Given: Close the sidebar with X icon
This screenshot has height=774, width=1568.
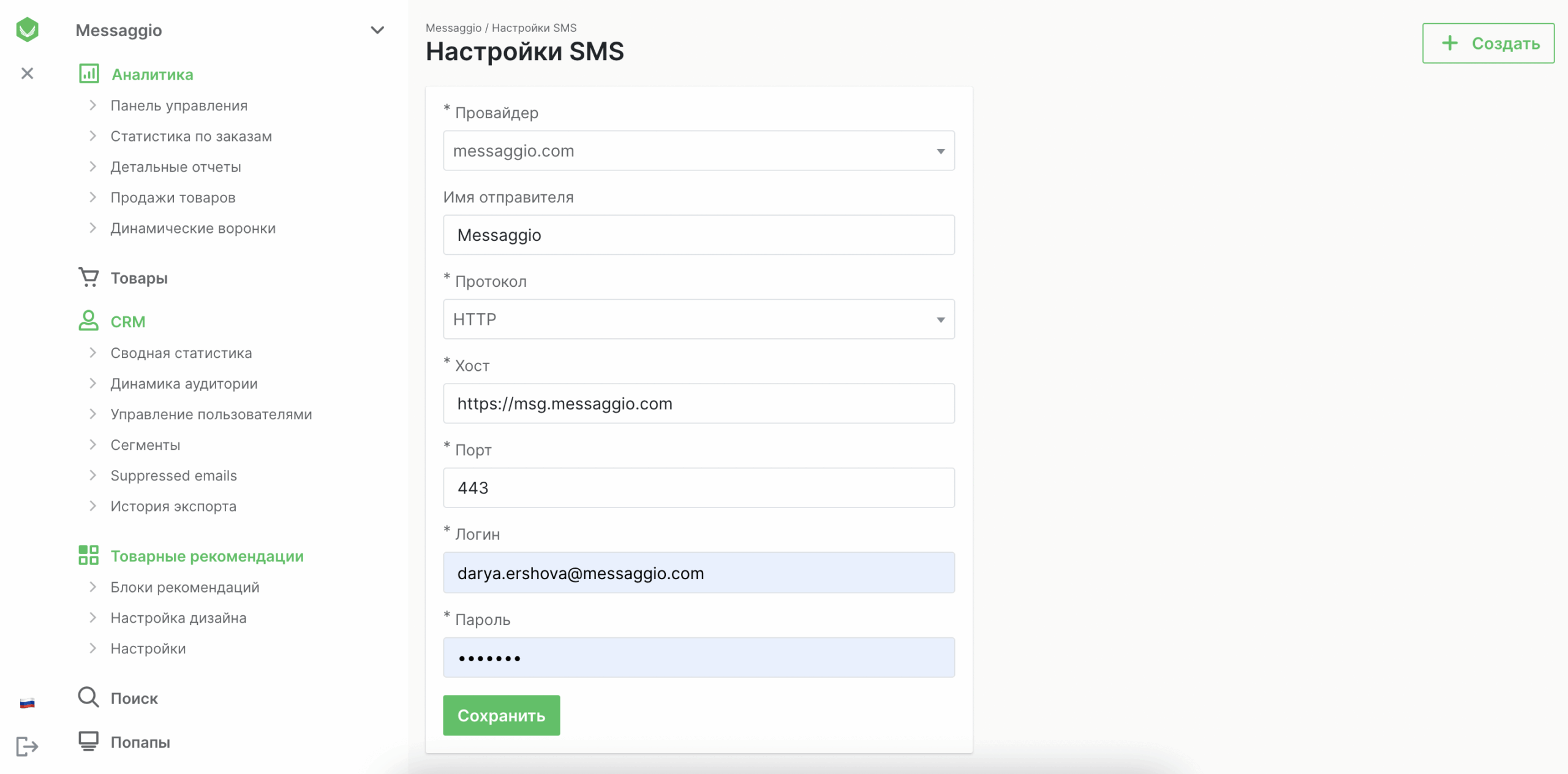Looking at the screenshot, I should tap(27, 74).
